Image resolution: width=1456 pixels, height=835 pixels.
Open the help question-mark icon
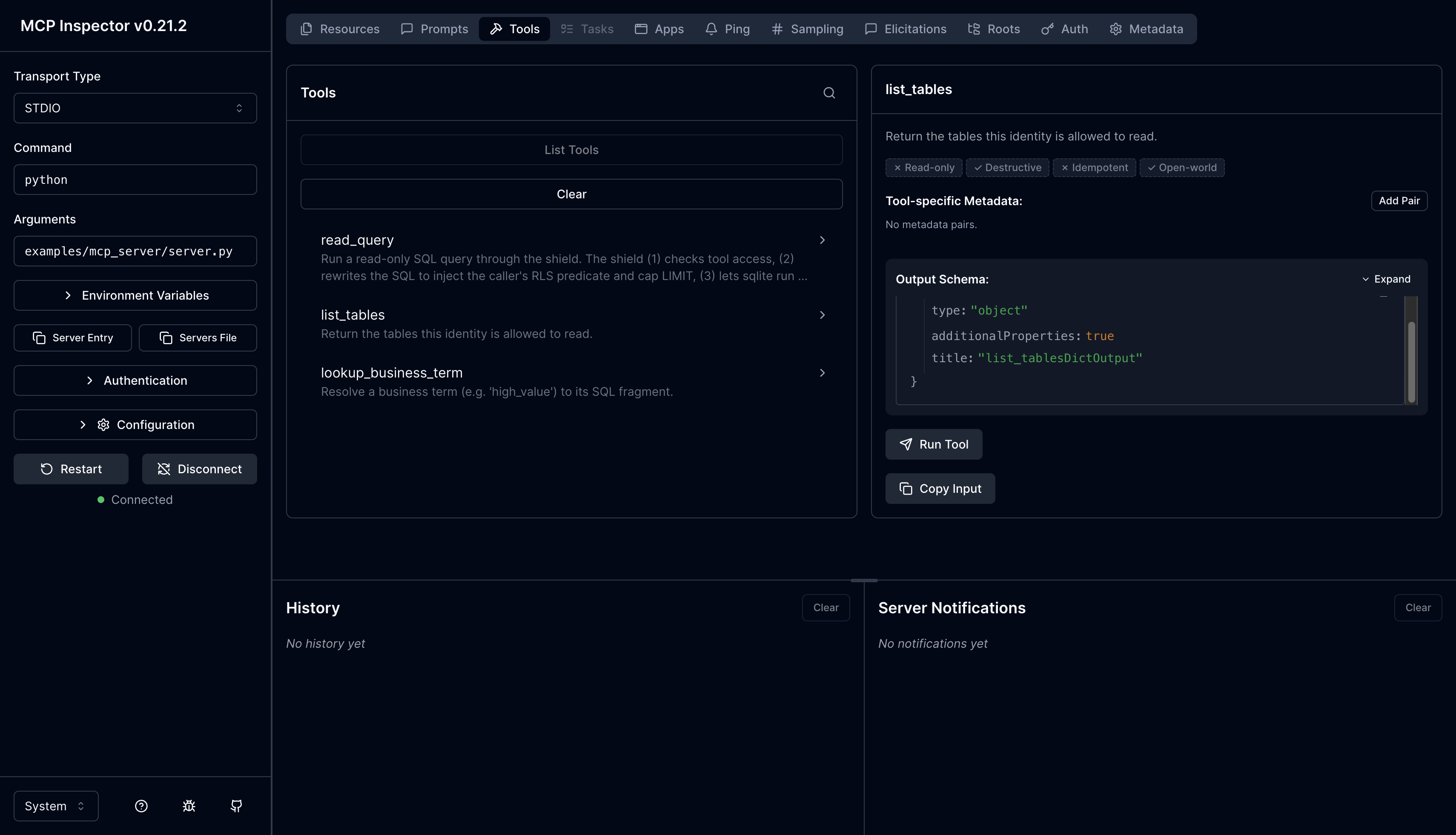(x=141, y=806)
